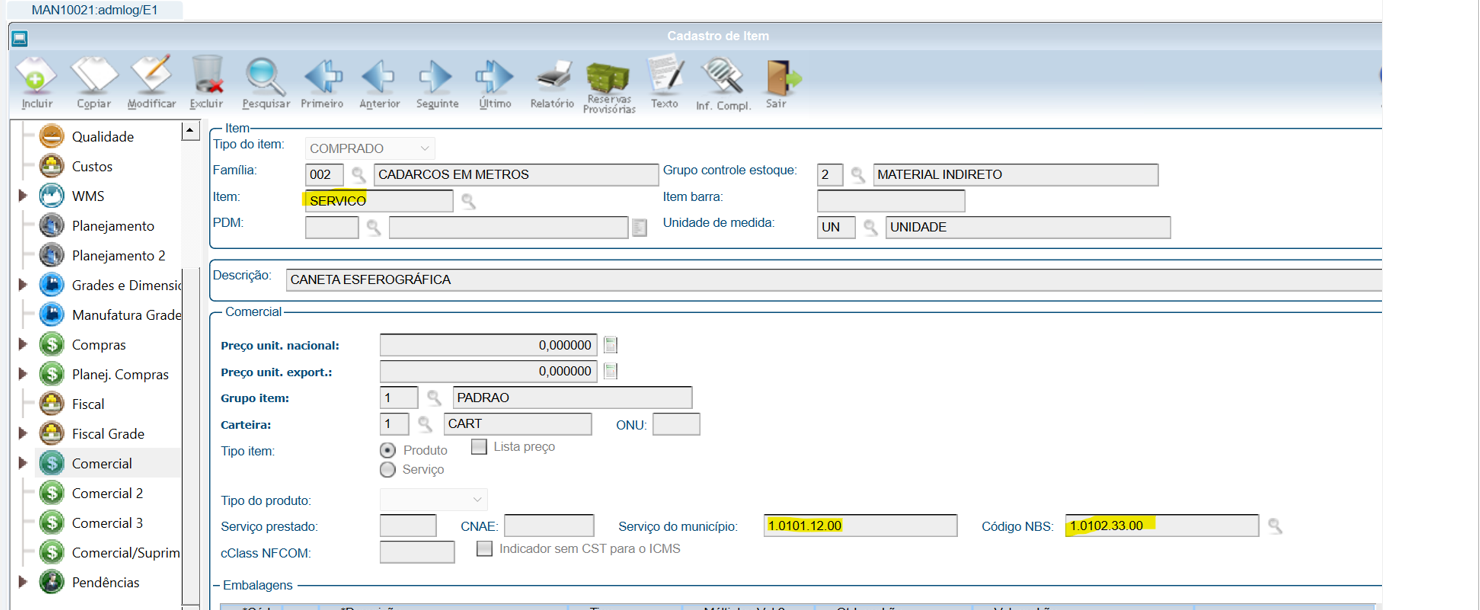Click the cClass NFCOM field
Screen dimensions: 1480x610
pos(417,552)
